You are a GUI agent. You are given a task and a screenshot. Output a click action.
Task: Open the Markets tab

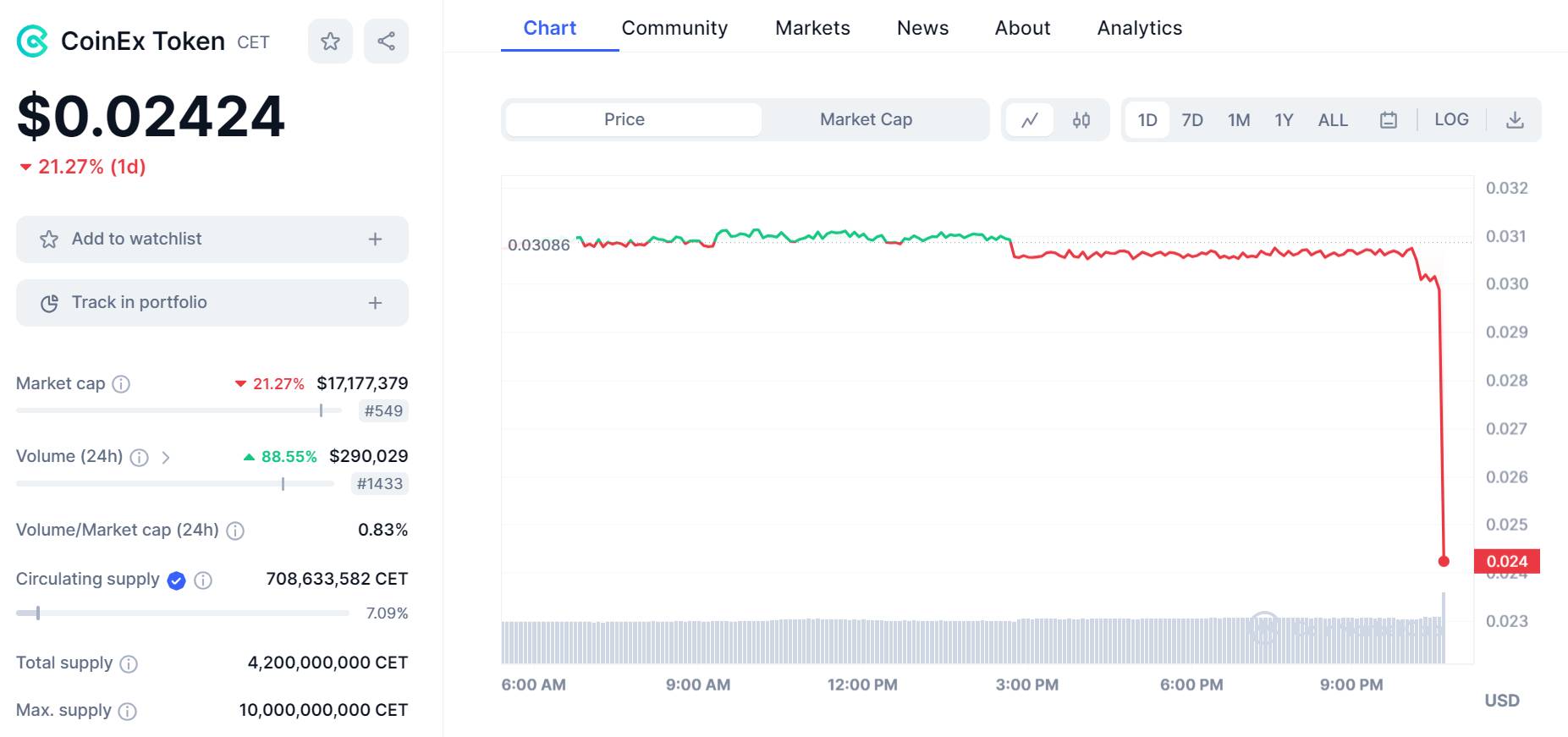coord(812,28)
